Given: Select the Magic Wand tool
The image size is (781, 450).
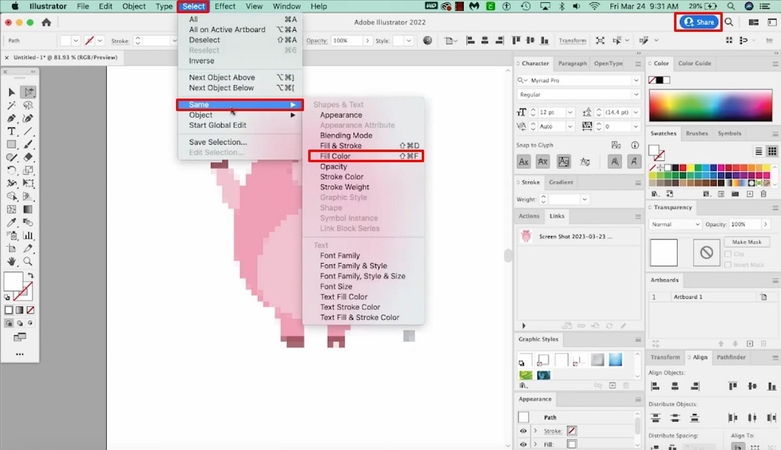Looking at the screenshot, I should (x=11, y=105).
